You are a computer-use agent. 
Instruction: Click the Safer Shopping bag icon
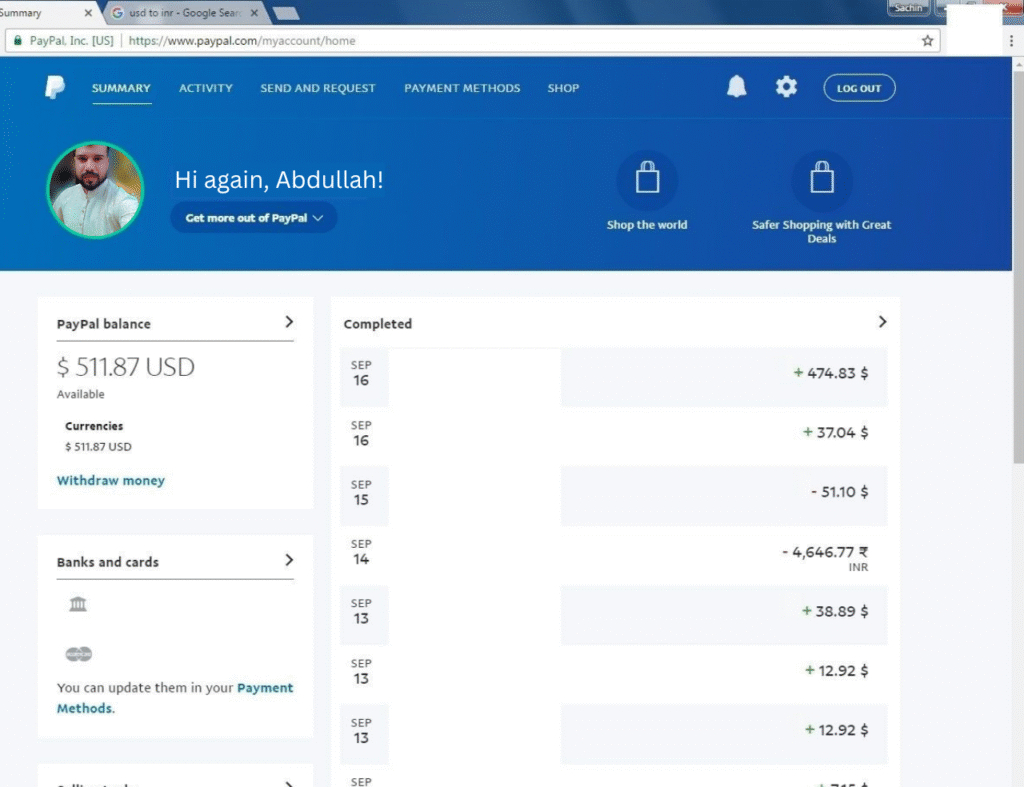(x=821, y=180)
